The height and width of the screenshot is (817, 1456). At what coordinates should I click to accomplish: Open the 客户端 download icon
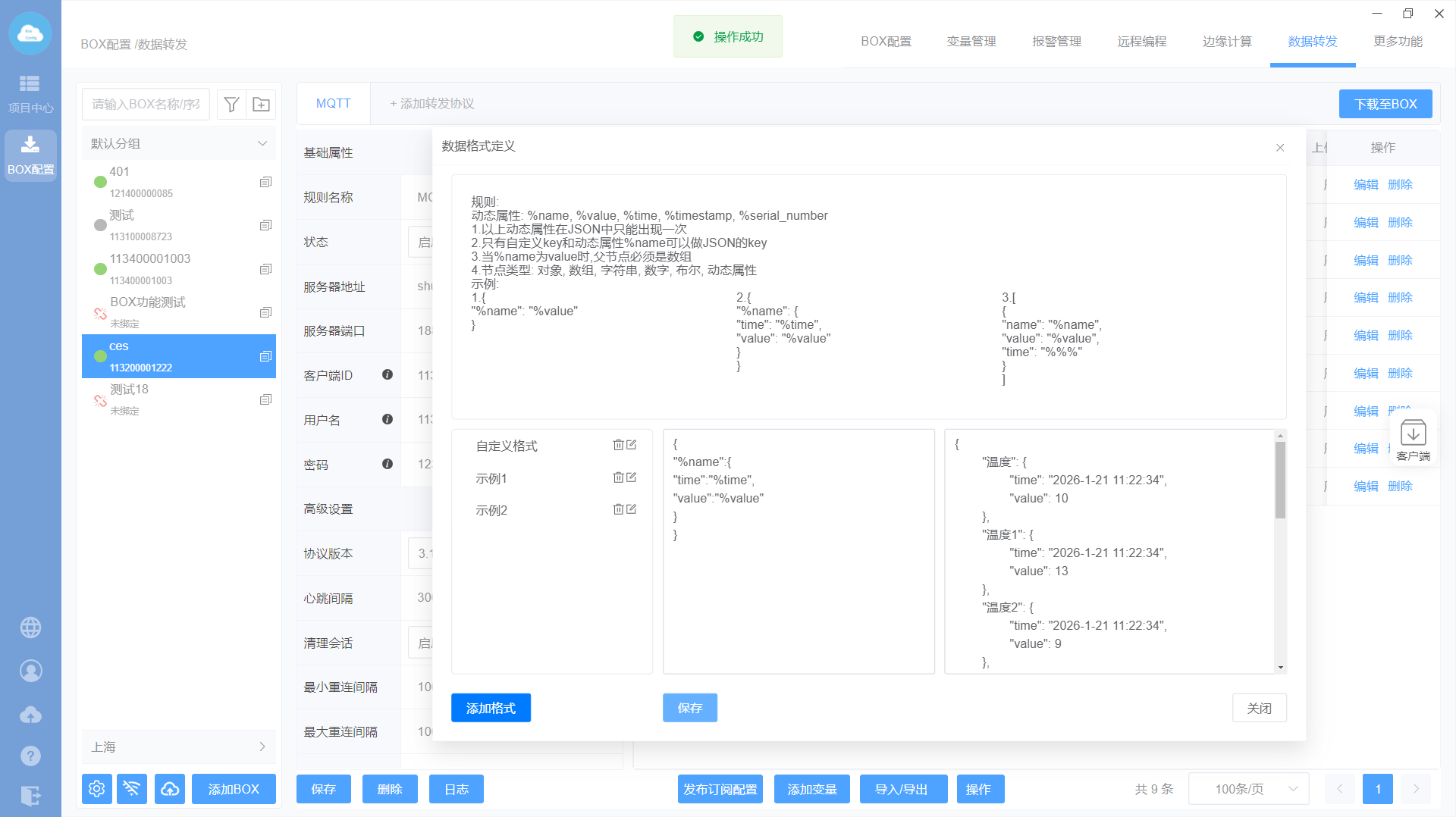point(1413,439)
